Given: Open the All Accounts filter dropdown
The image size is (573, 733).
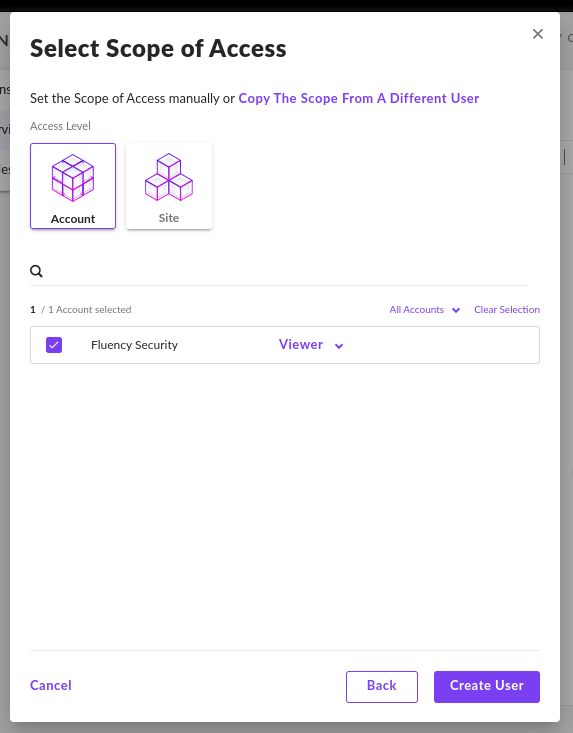Looking at the screenshot, I should pyautogui.click(x=425, y=309).
